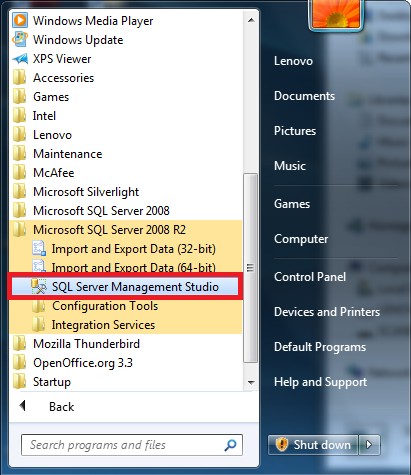Click Import and Export Data (64-bit) icon
The image size is (411, 475).
pos(39,266)
